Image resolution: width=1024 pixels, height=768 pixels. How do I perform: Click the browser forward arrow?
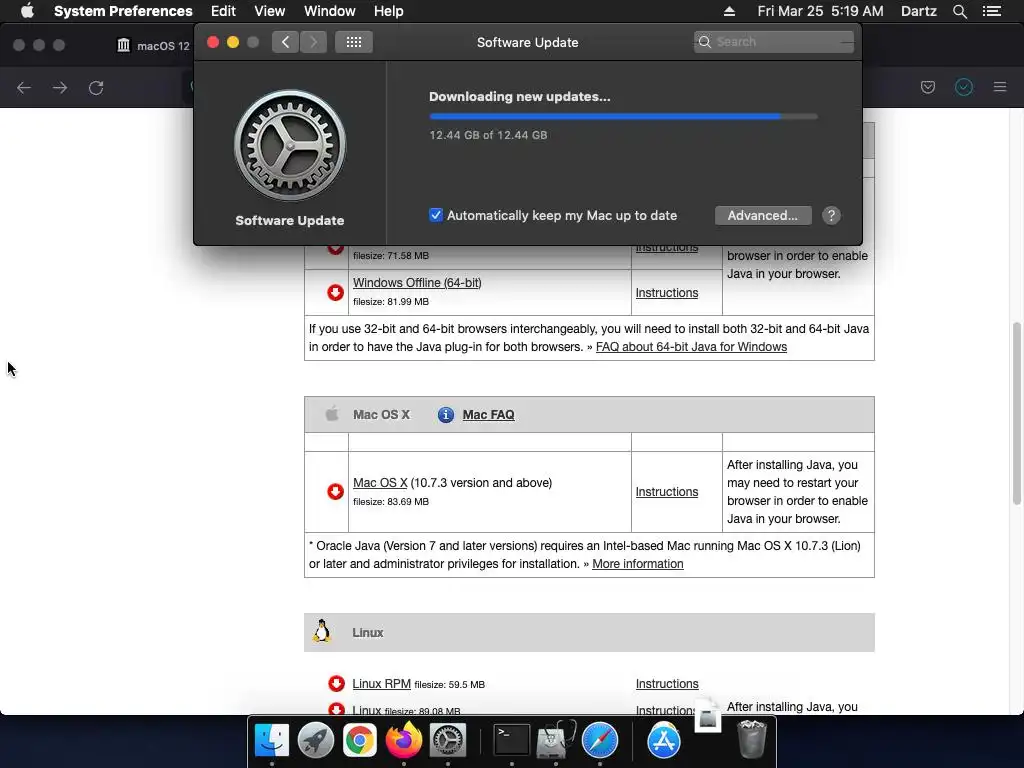pyautogui.click(x=60, y=88)
